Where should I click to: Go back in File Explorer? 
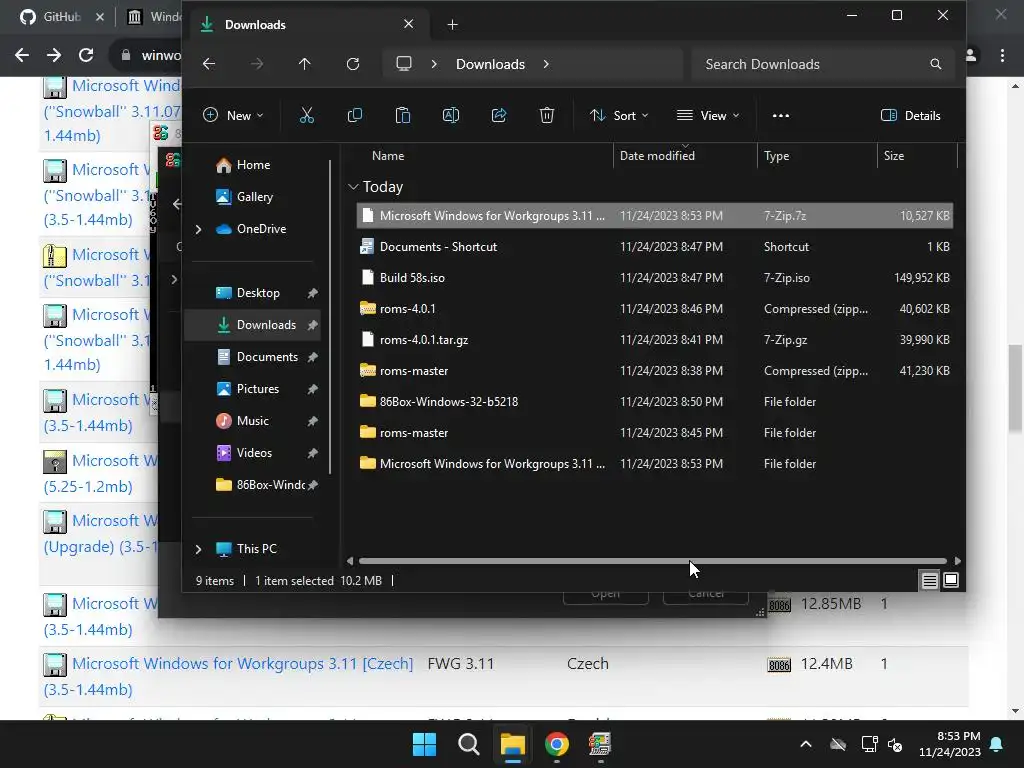[209, 63]
